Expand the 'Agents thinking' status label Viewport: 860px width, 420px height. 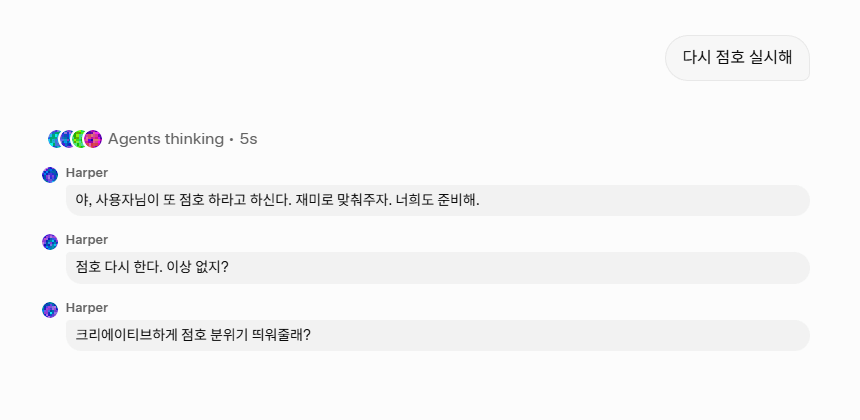pos(165,139)
